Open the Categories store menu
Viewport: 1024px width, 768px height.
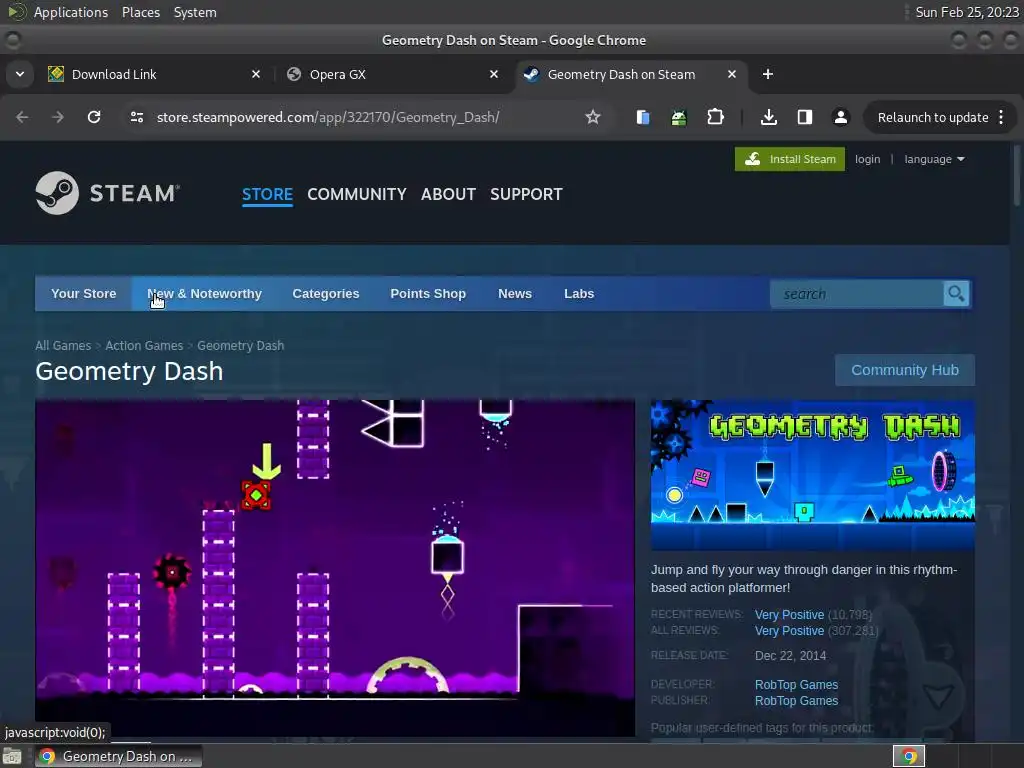tap(326, 294)
